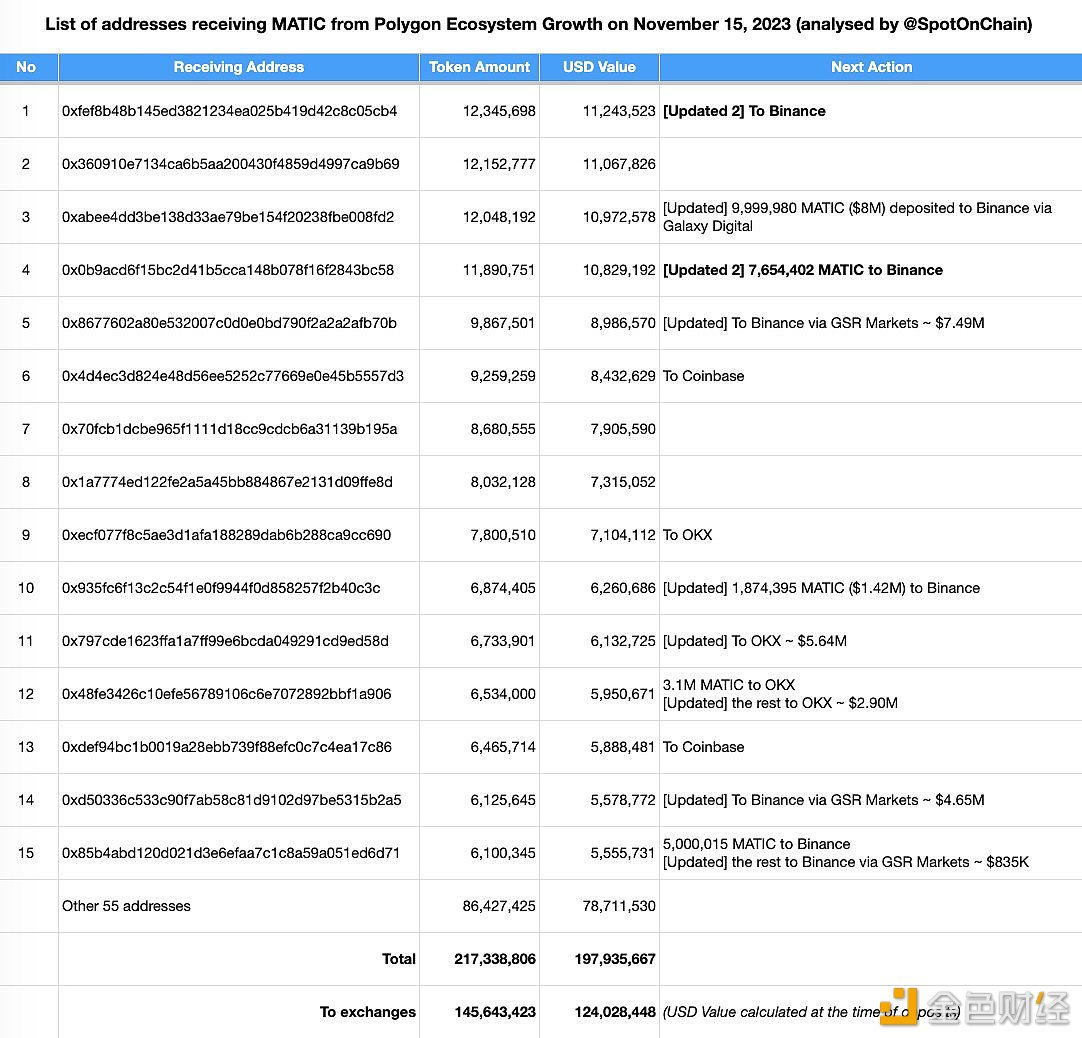Click total token amount 217,338,806
The width and height of the screenshot is (1082, 1038).
point(495,959)
